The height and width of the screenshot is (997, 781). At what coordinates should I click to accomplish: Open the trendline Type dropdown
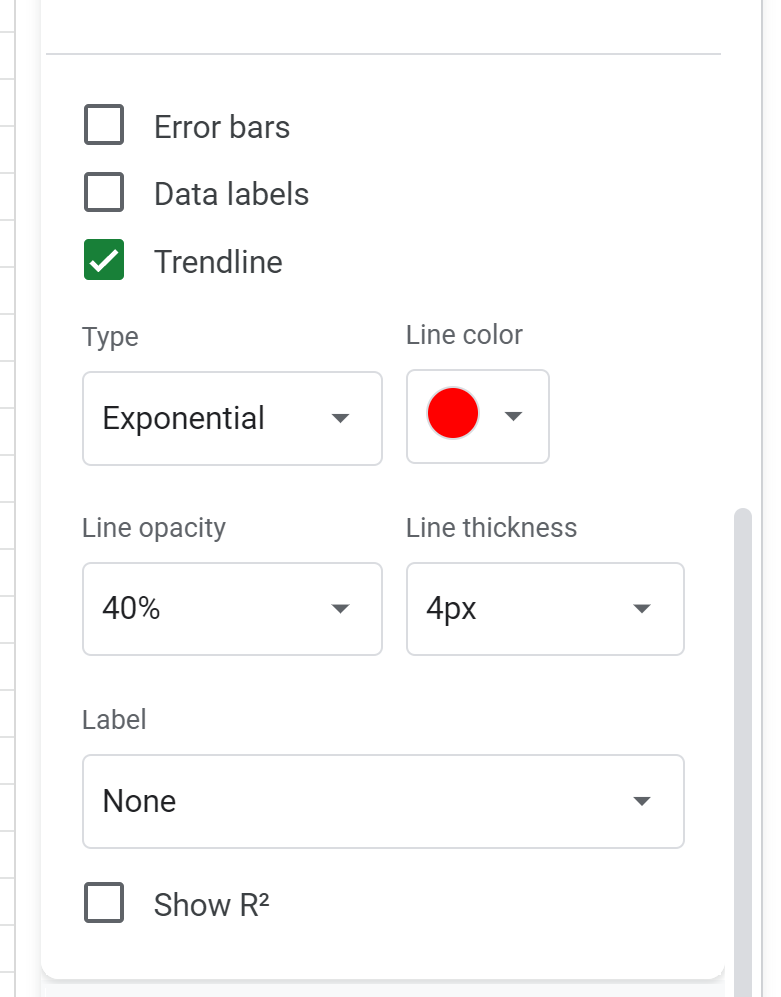tap(232, 418)
